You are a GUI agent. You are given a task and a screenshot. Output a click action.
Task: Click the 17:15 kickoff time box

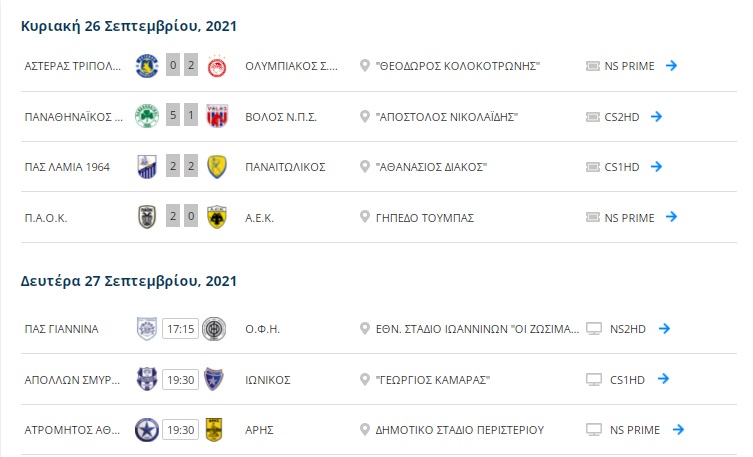tap(181, 329)
